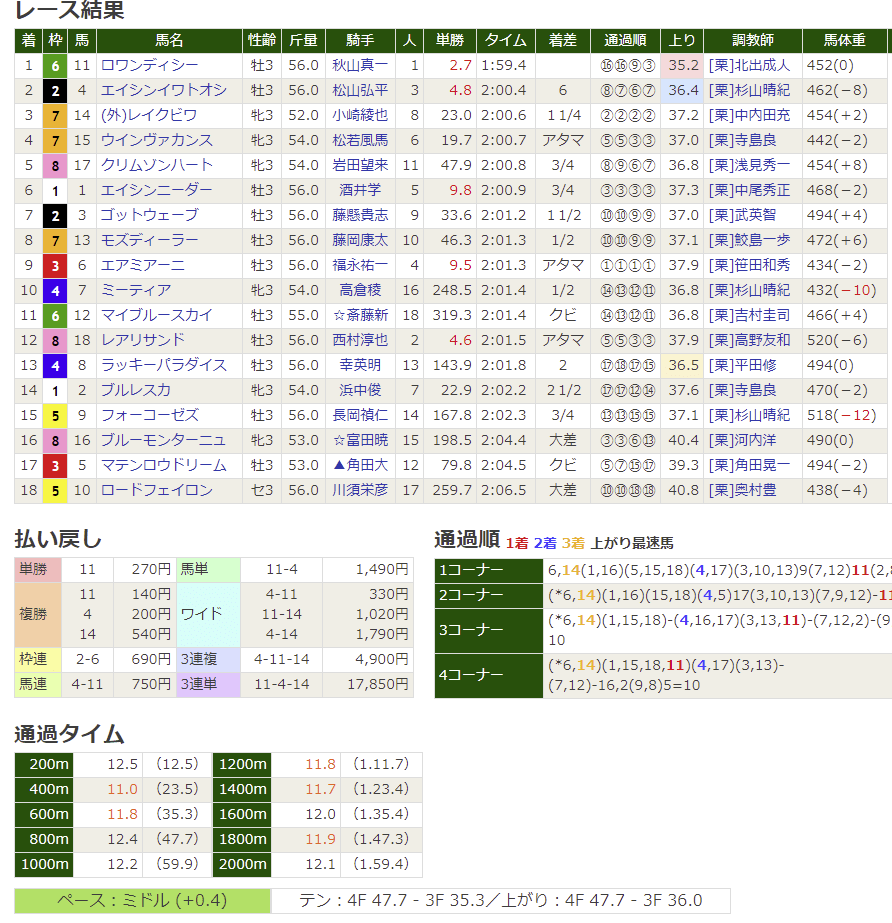The width and height of the screenshot is (892, 923).
Task: Open horse link ミーティア
Action: 136,290
